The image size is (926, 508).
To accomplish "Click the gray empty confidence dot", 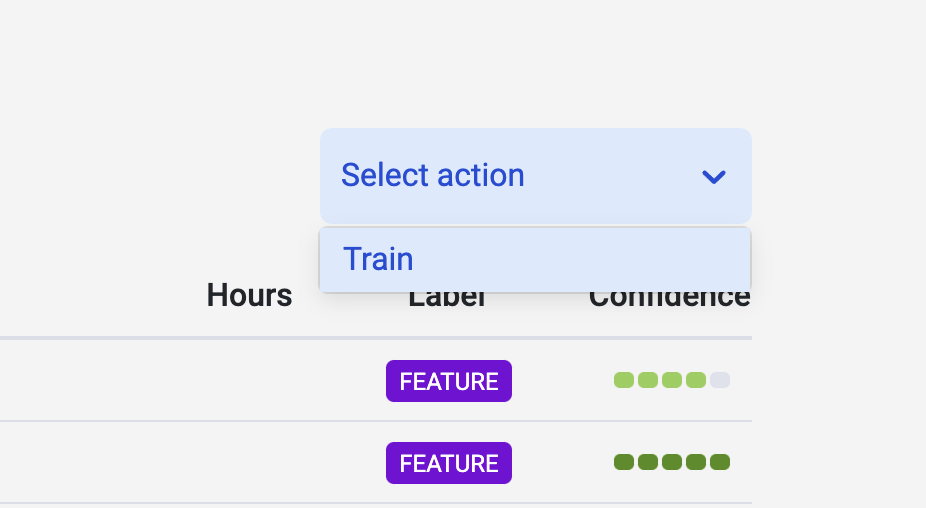I will [720, 380].
